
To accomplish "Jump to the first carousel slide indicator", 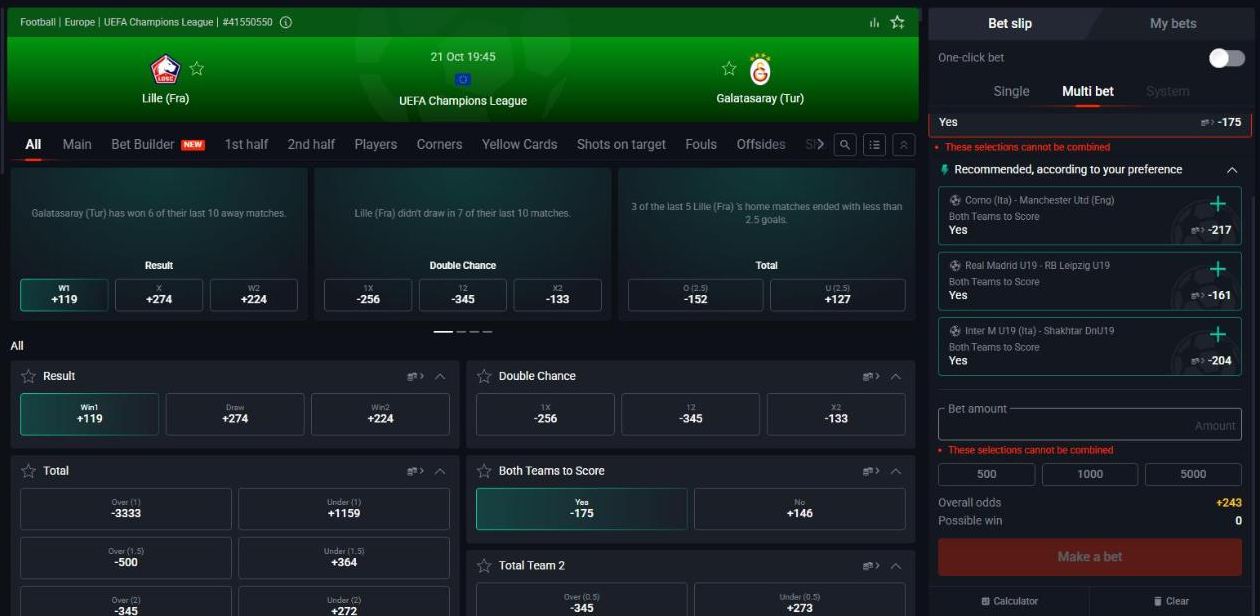I will pyautogui.click(x=443, y=331).
